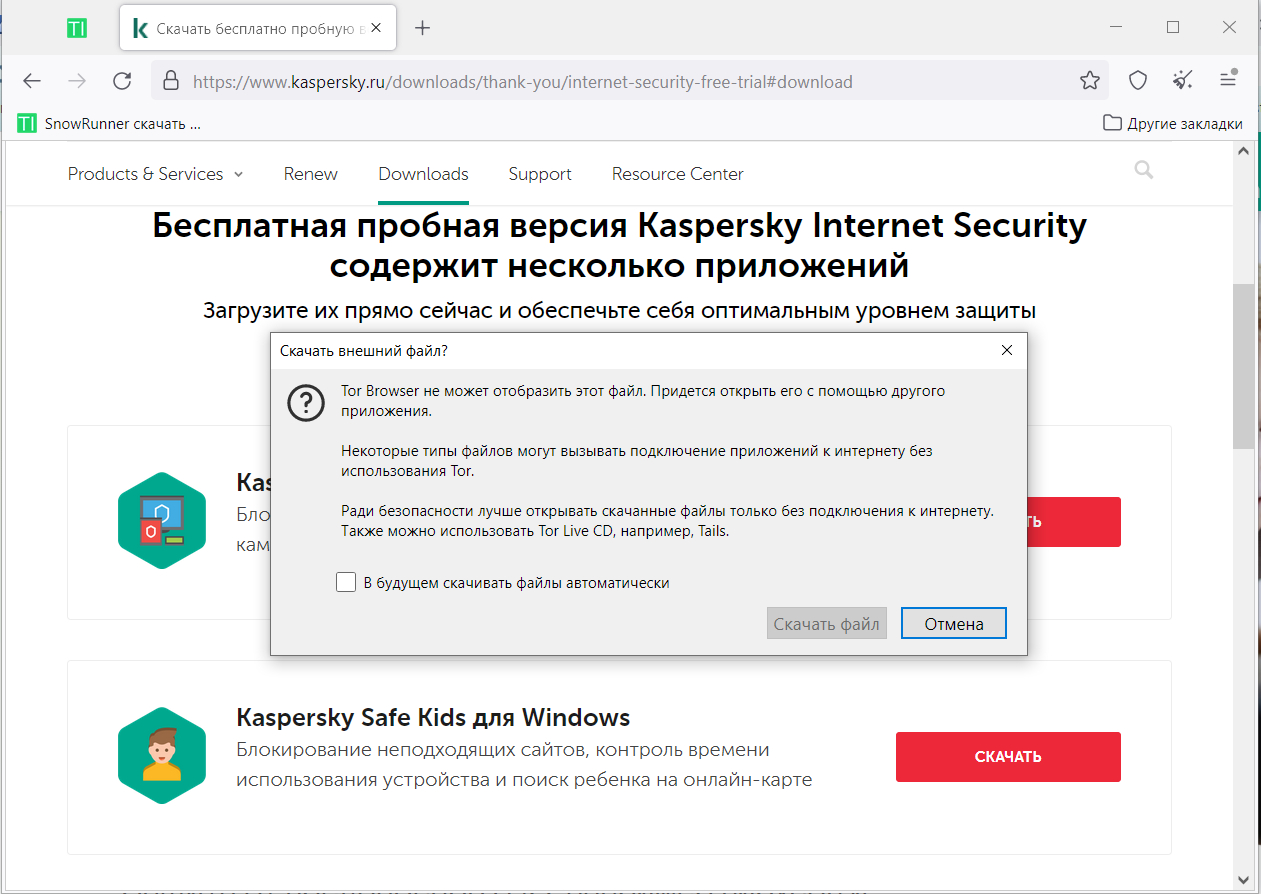
Task: Close the download dialog with X
Action: (x=1007, y=351)
